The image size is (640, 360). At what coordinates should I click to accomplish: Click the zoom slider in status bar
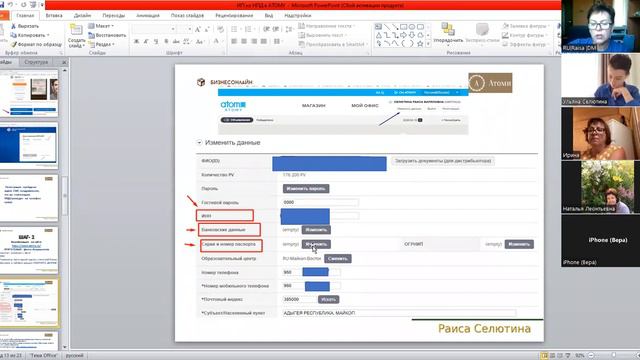pyautogui.click(x=613, y=356)
